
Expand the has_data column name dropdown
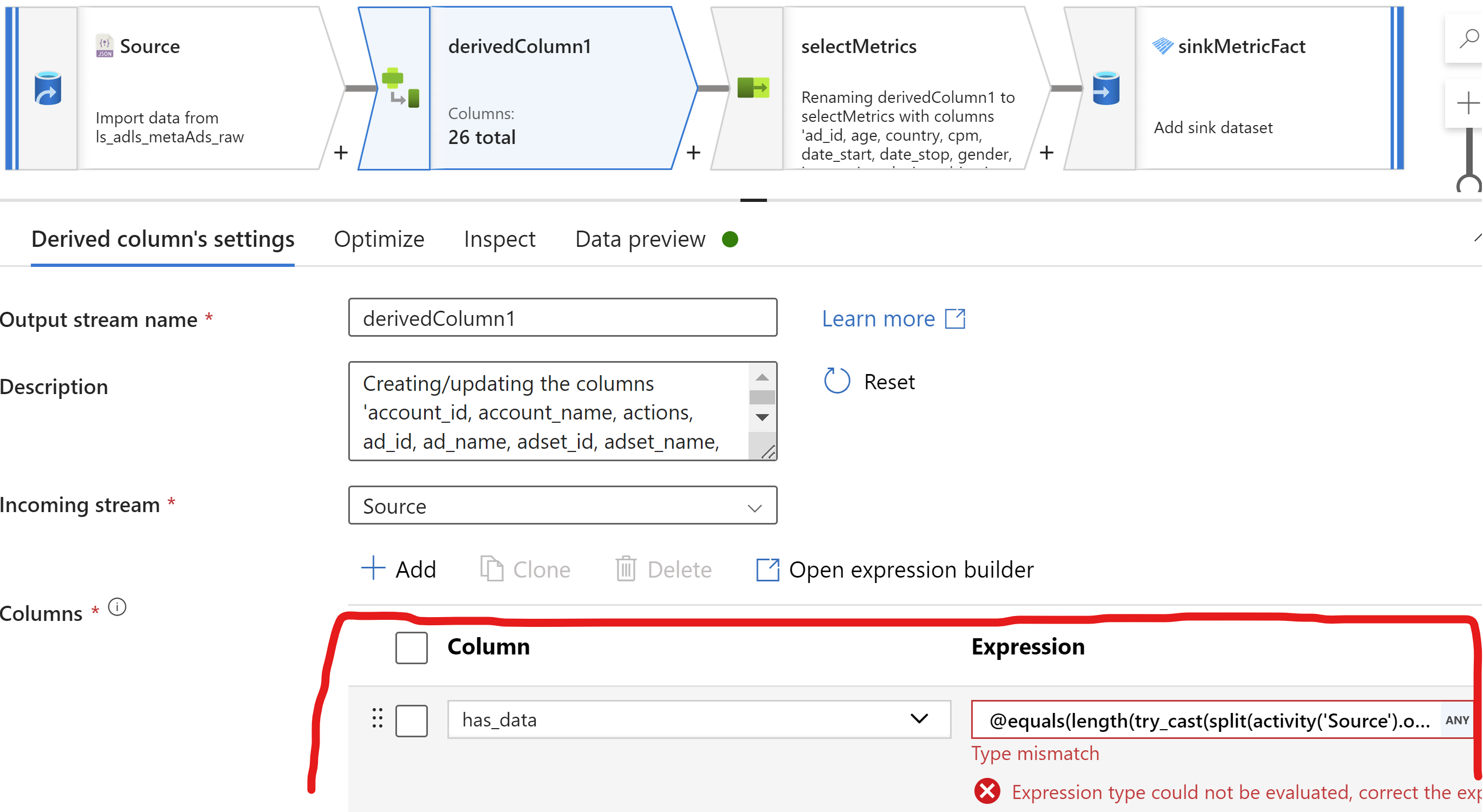pos(919,719)
